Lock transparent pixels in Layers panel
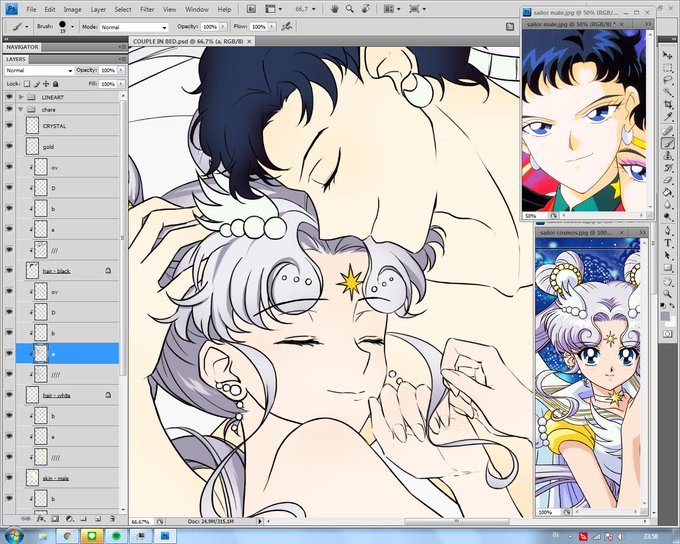This screenshot has height=544, width=680. 27,84
